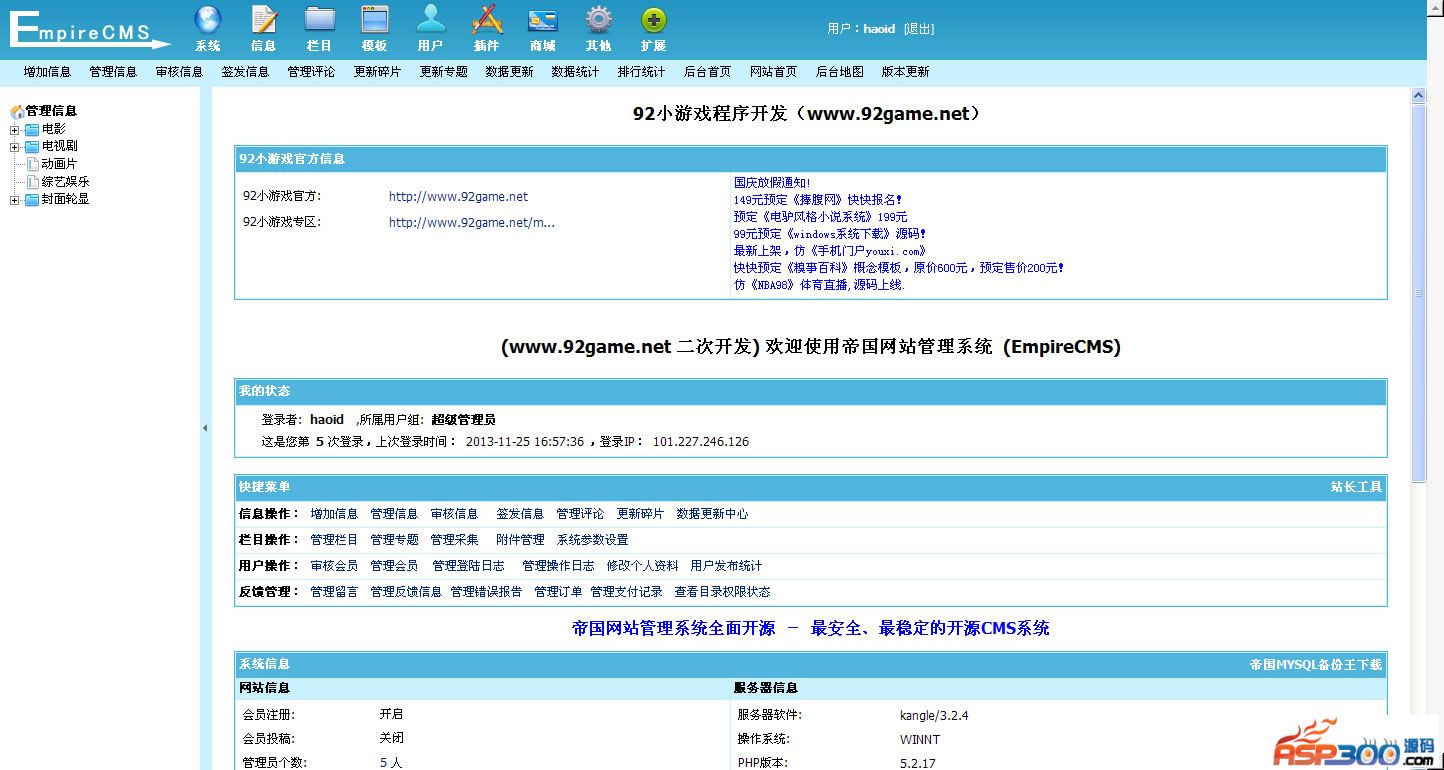Open the 扩展 (Extend) green plus icon

coord(654,21)
